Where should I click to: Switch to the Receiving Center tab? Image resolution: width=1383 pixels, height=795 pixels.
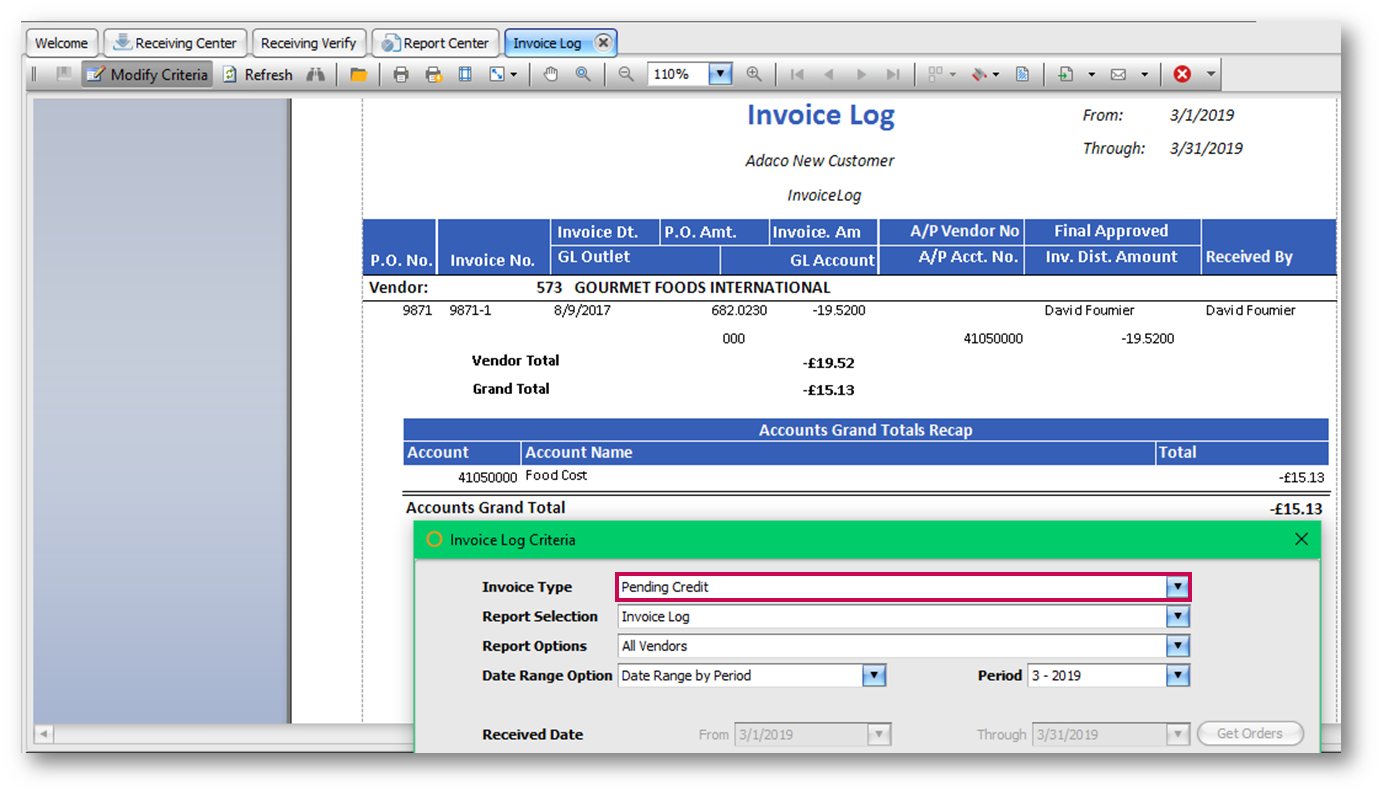pos(175,43)
